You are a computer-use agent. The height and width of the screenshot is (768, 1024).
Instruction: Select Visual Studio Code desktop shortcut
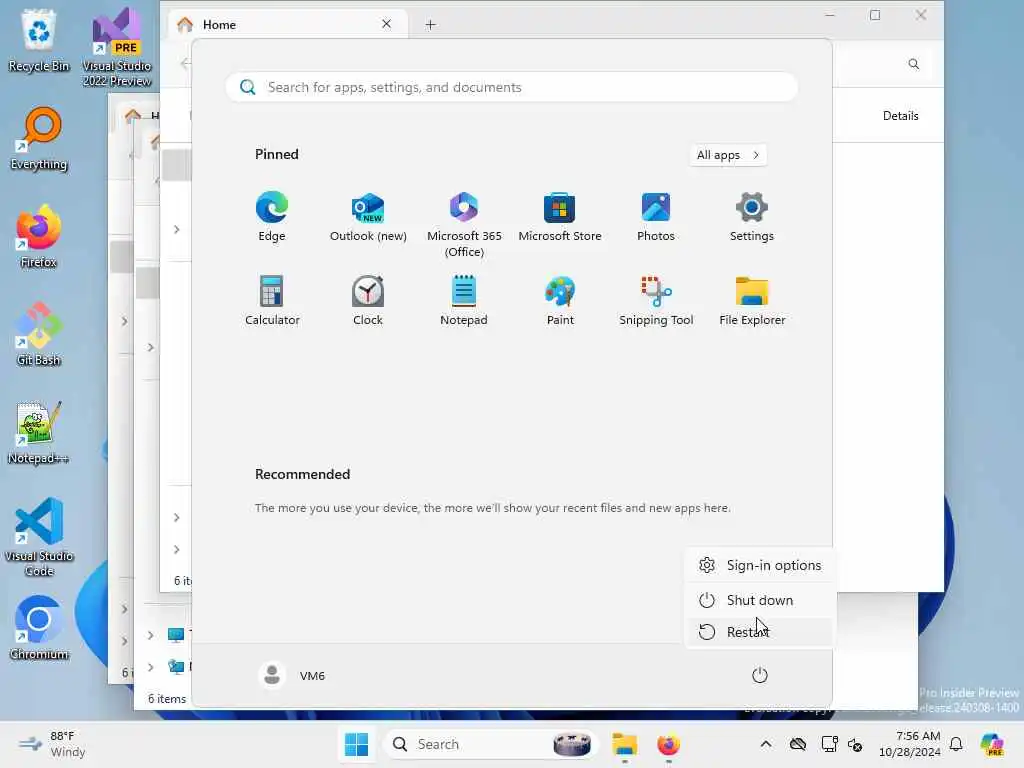pos(39,537)
